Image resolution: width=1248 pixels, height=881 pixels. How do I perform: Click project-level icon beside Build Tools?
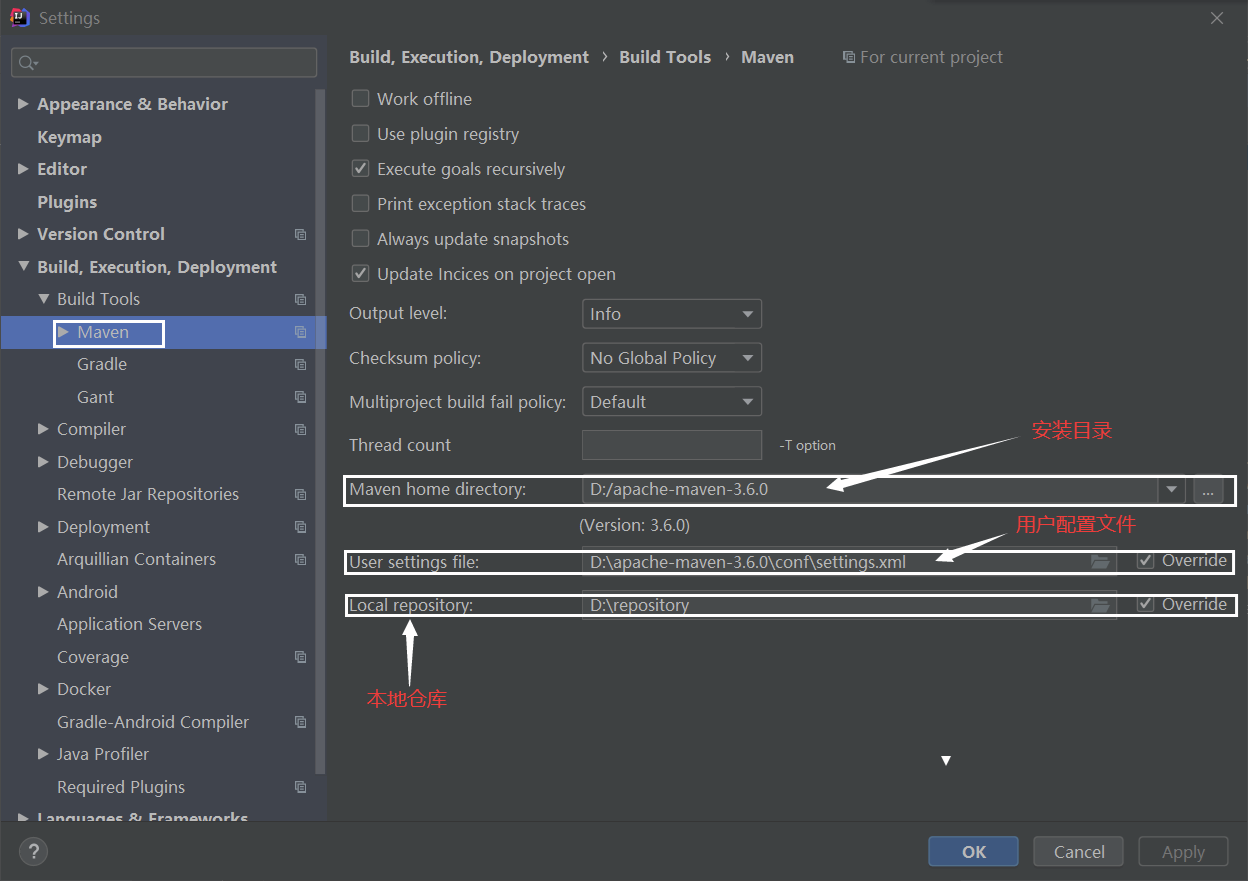[300, 299]
